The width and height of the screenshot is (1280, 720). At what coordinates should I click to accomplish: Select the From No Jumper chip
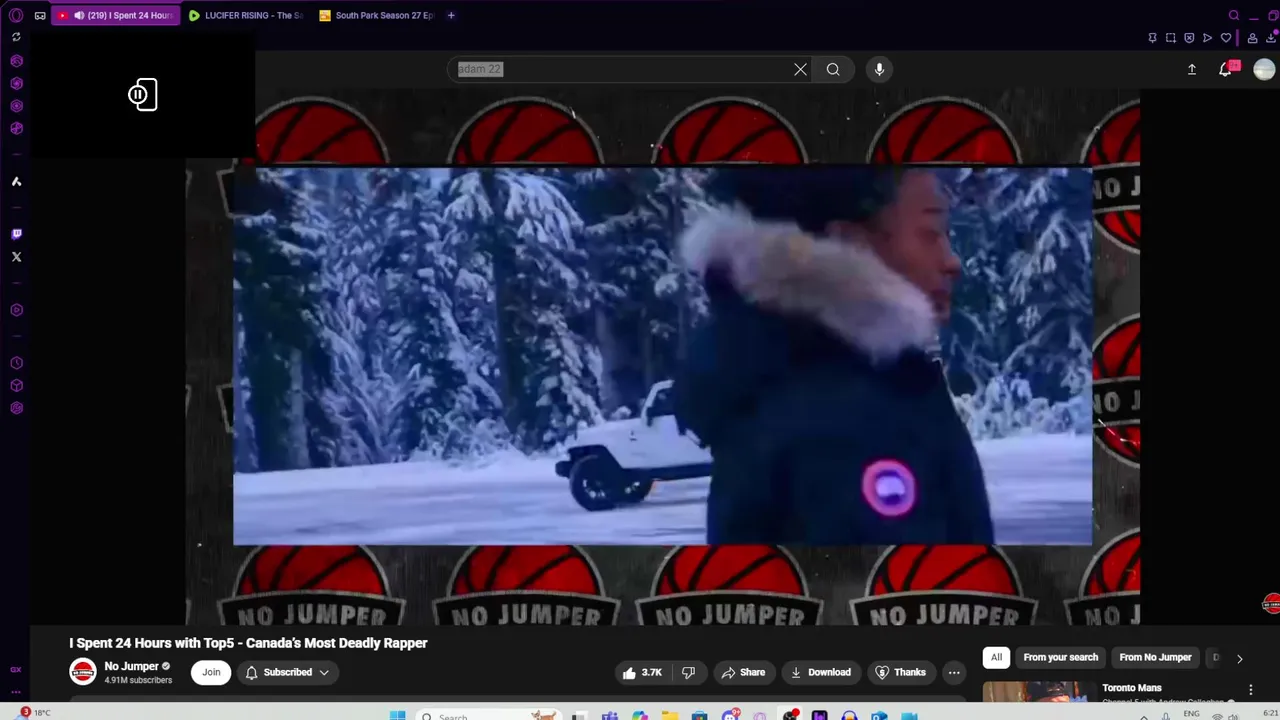(1155, 657)
